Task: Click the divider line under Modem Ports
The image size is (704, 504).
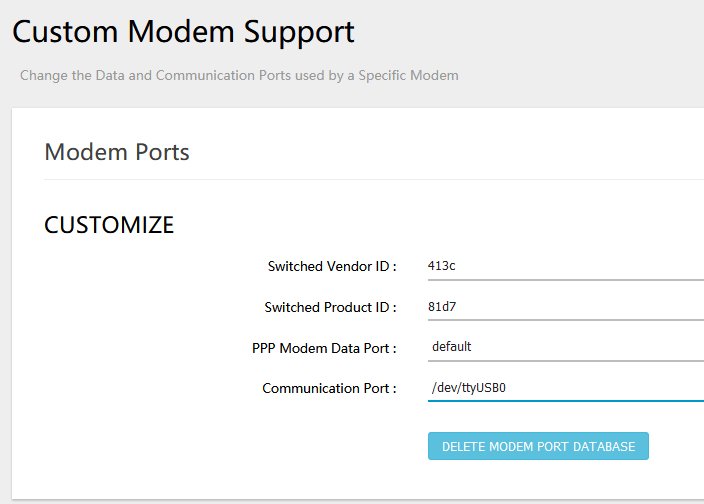Action: coord(374,180)
